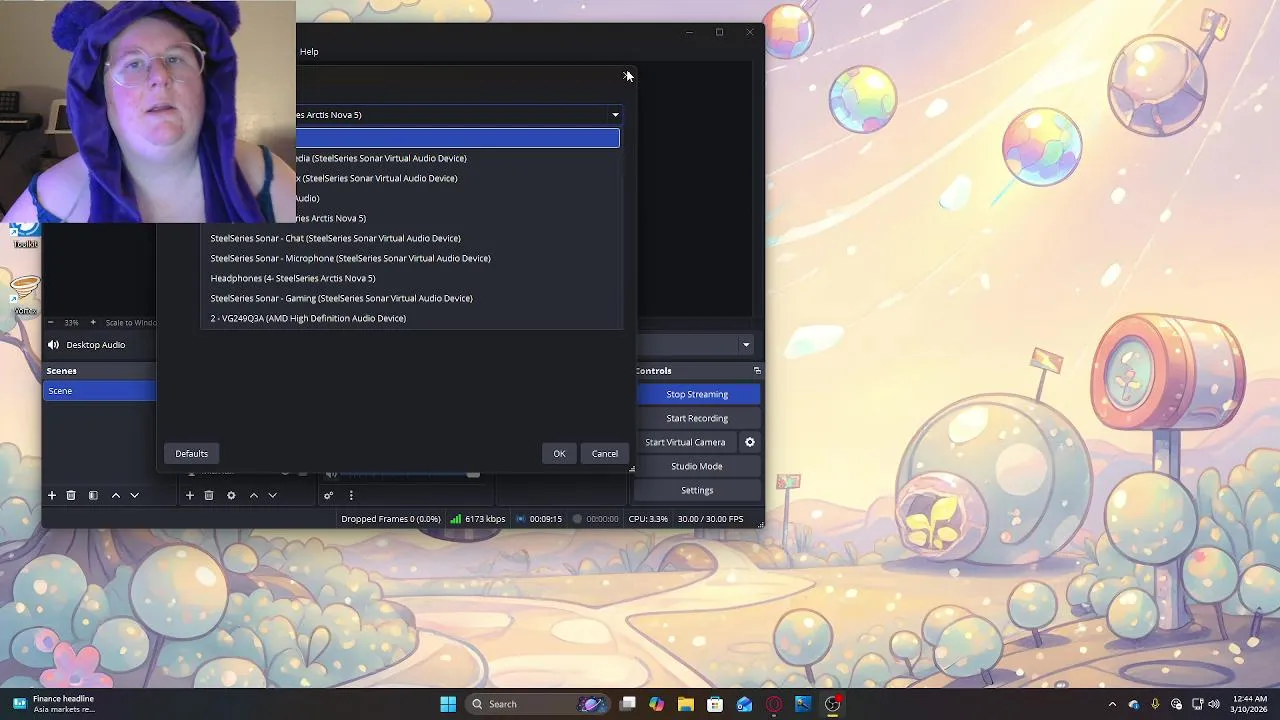Zoom out preview with minus icon
This screenshot has height=720, width=1280.
point(51,322)
